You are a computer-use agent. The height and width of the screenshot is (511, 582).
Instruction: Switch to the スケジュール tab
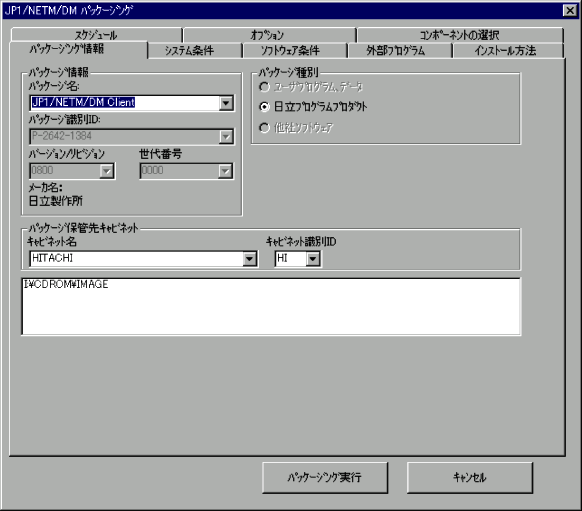[x=97, y=35]
